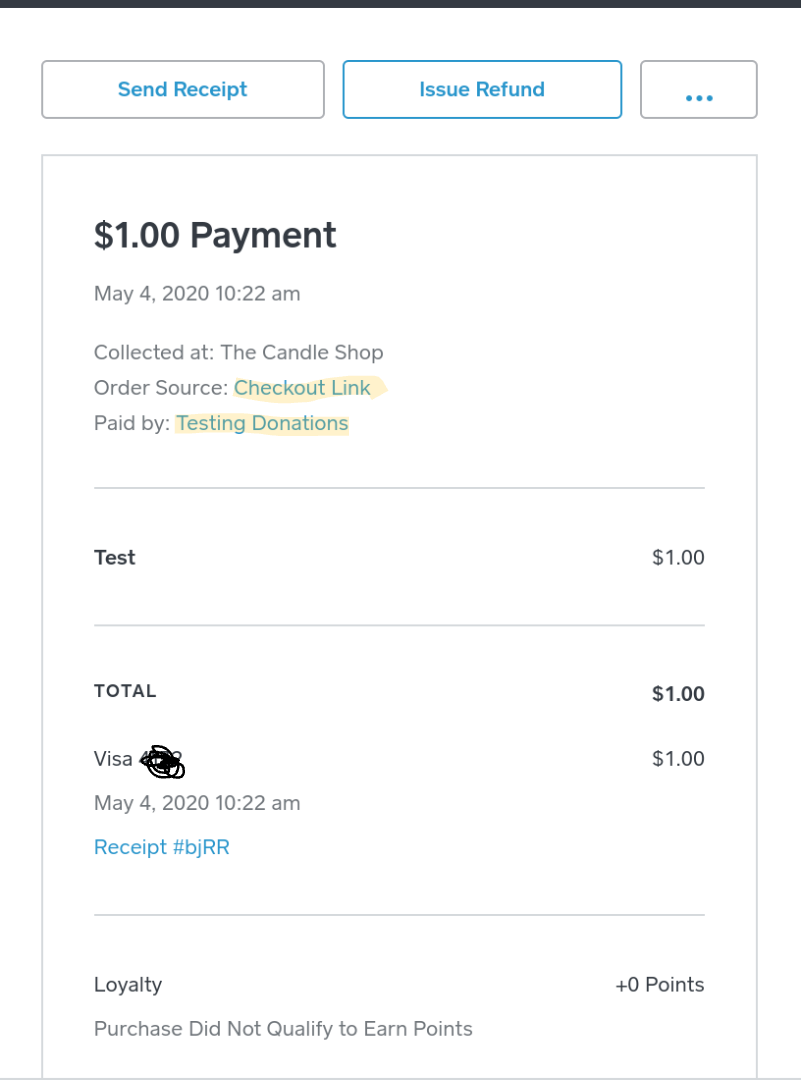
Task: Click the Loyalty section label
Action: click(128, 985)
